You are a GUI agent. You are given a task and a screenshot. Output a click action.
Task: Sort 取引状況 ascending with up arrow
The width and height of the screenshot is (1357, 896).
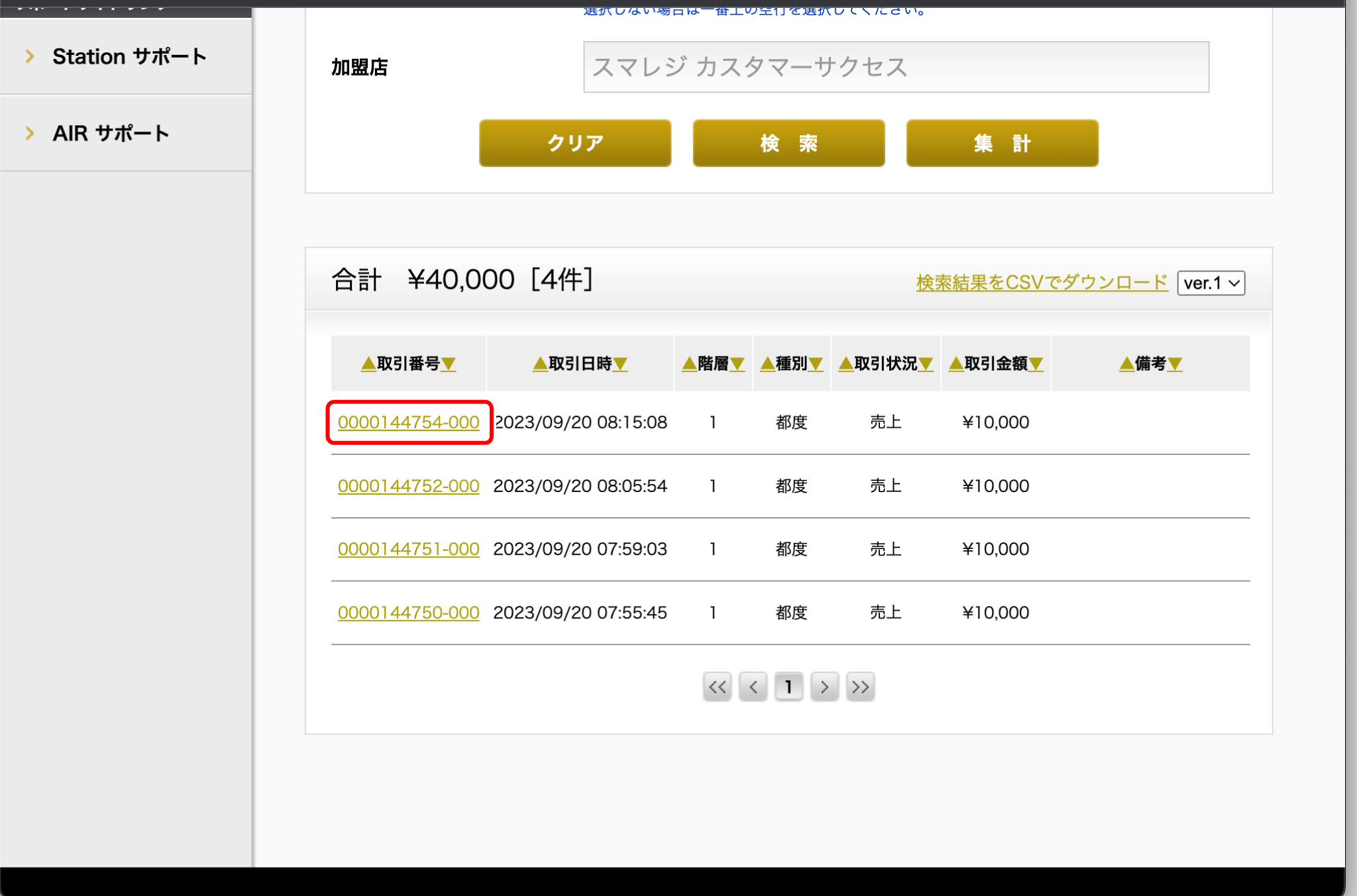[x=845, y=364]
